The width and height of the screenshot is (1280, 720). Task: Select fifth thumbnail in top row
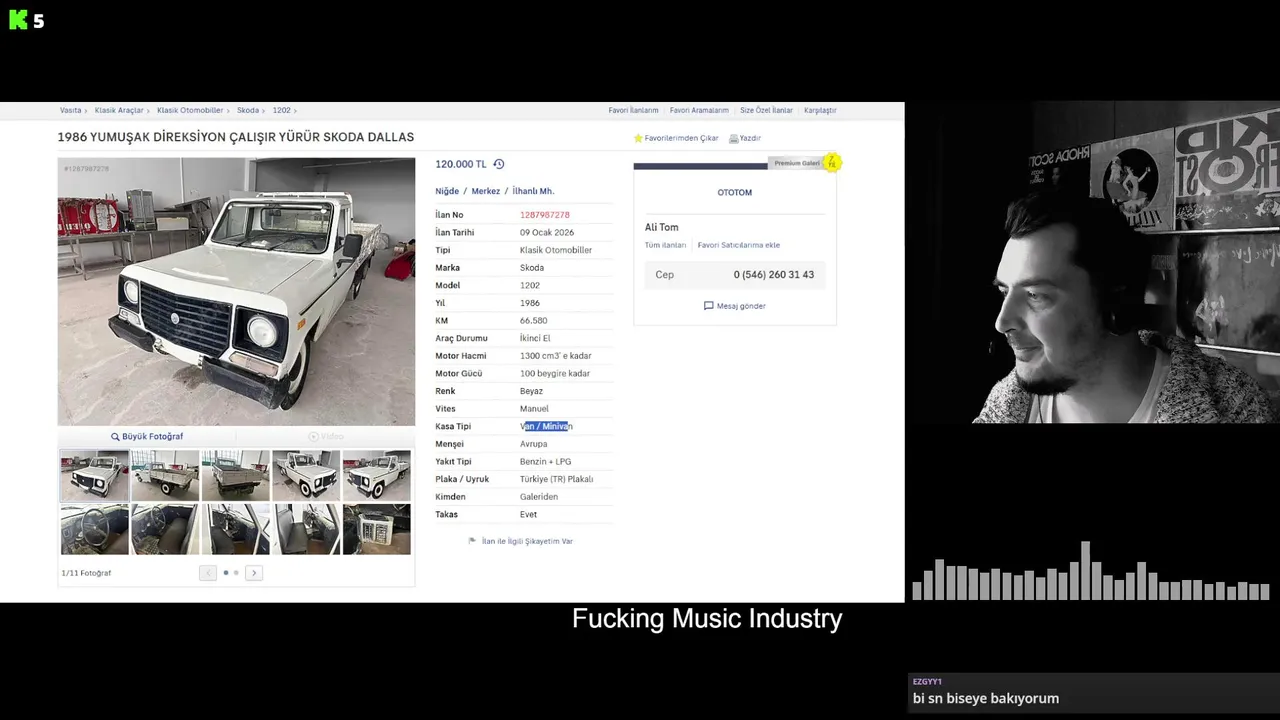(x=377, y=475)
